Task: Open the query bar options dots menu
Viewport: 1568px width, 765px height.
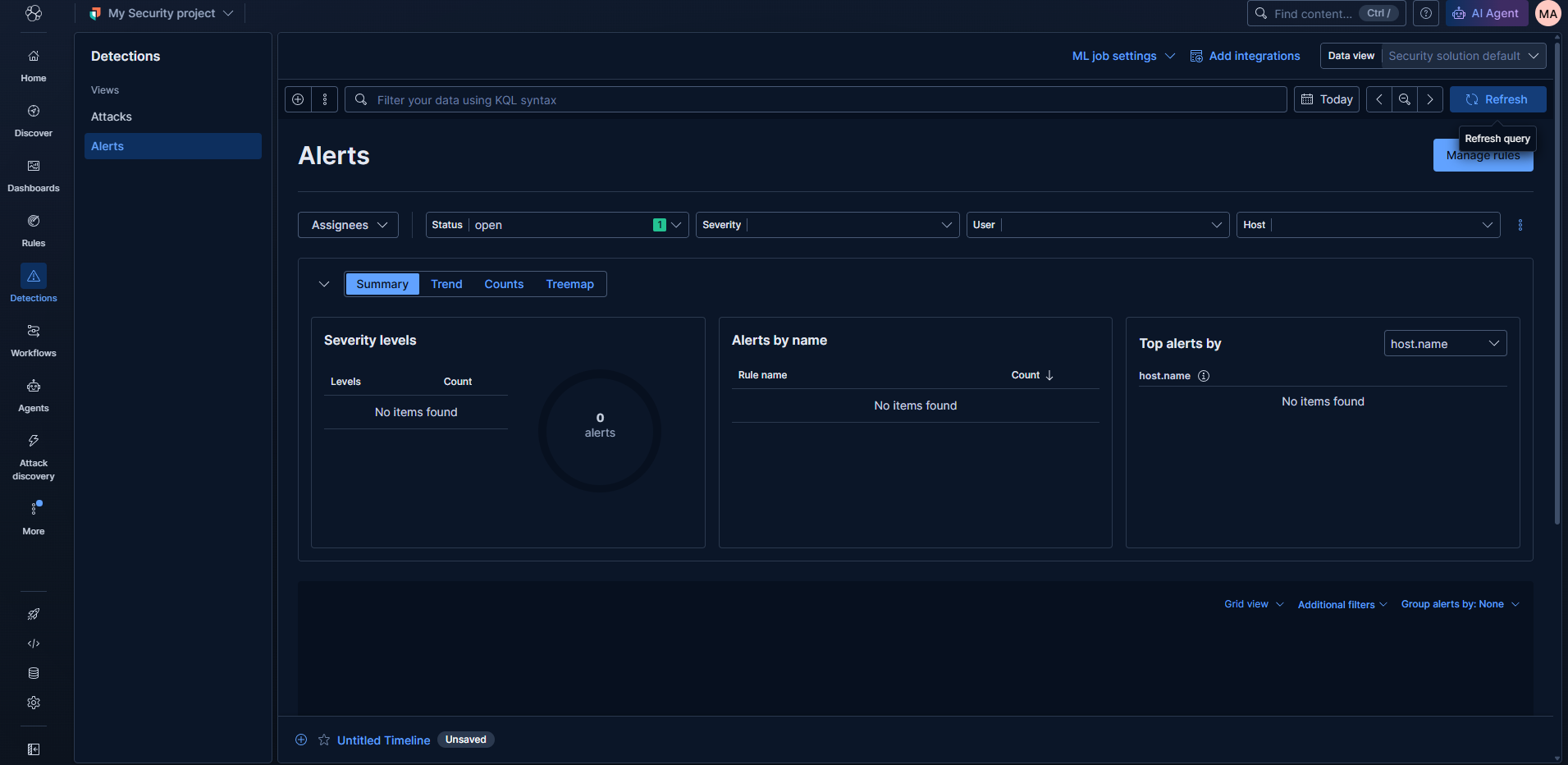Action: click(325, 99)
